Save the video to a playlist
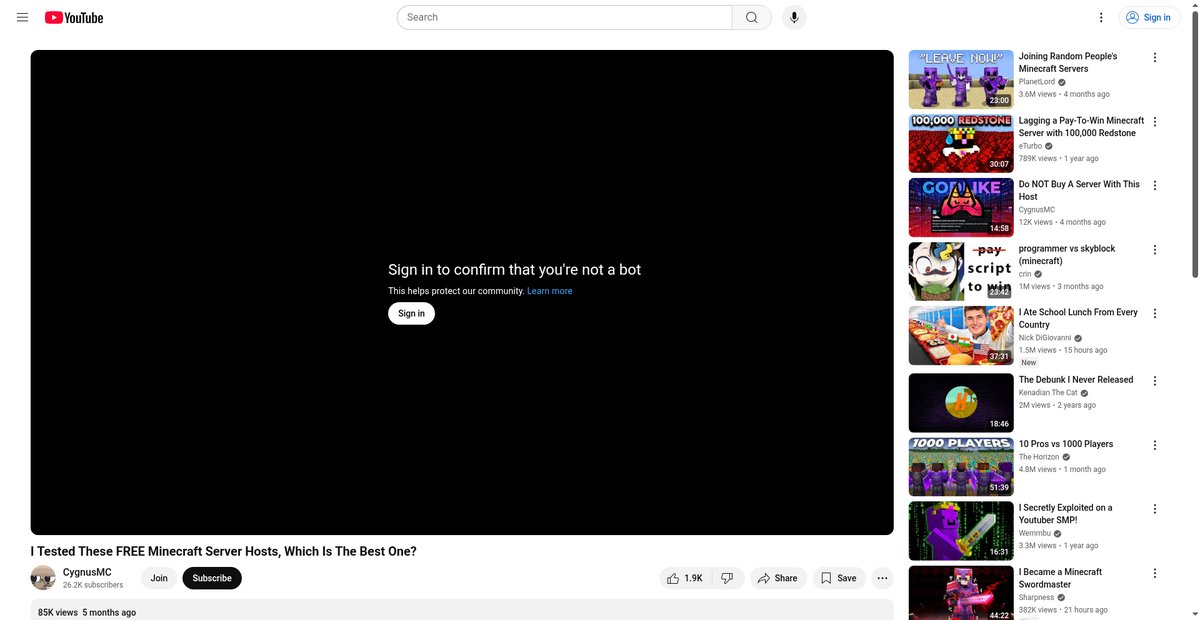 click(x=838, y=578)
